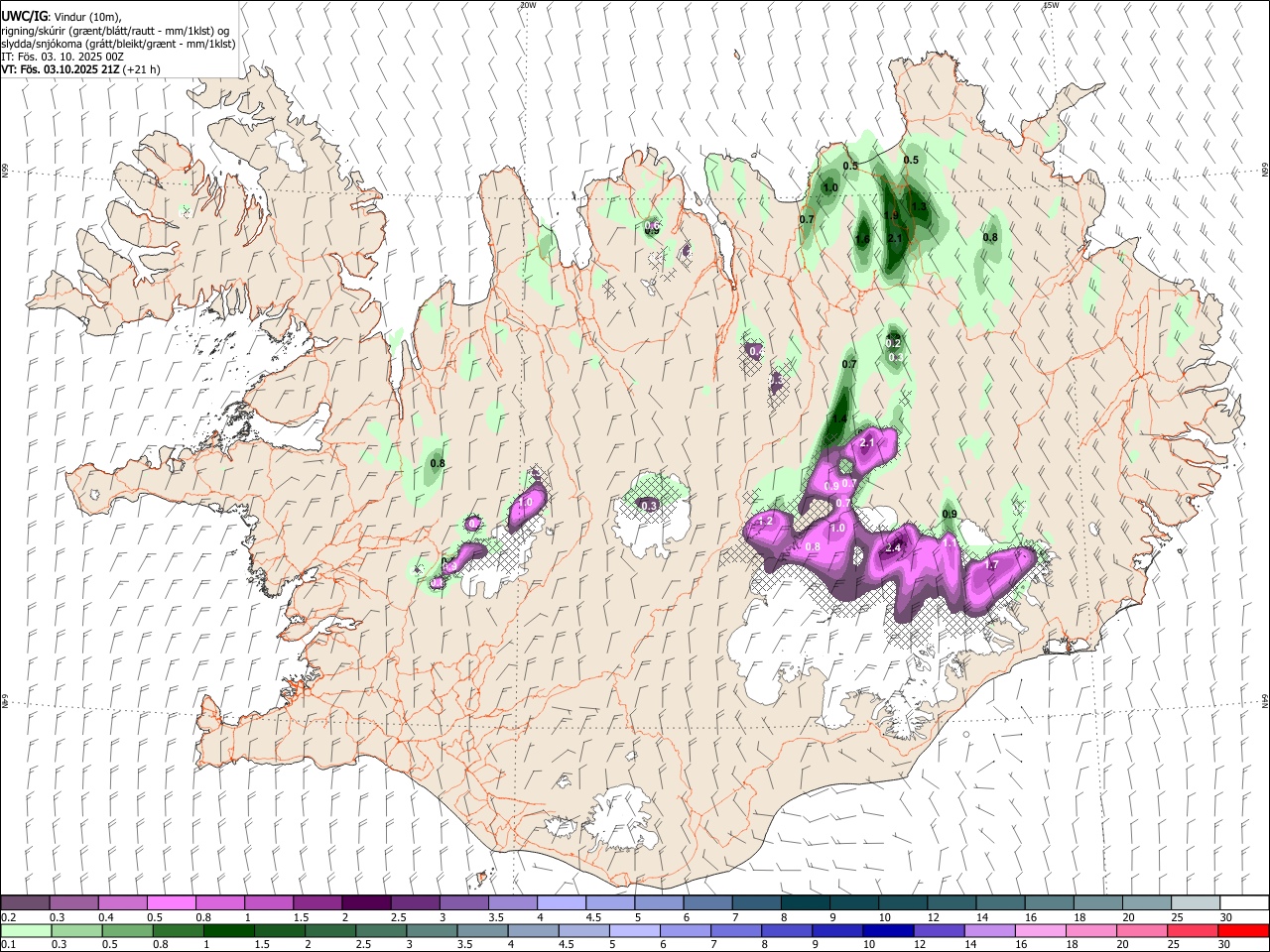Click the pink snow value '0.9'

[831, 486]
